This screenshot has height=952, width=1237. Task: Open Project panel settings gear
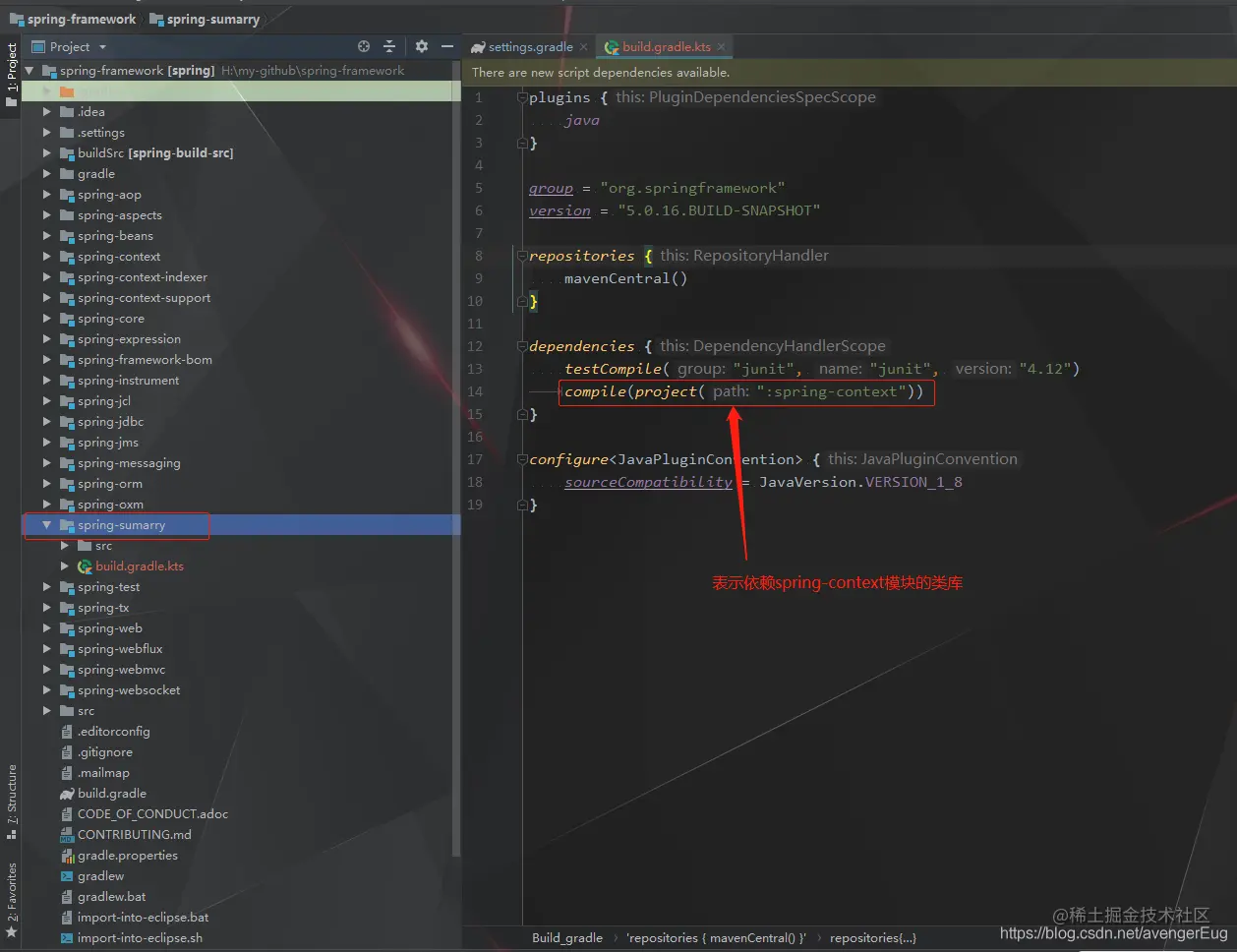(x=422, y=46)
